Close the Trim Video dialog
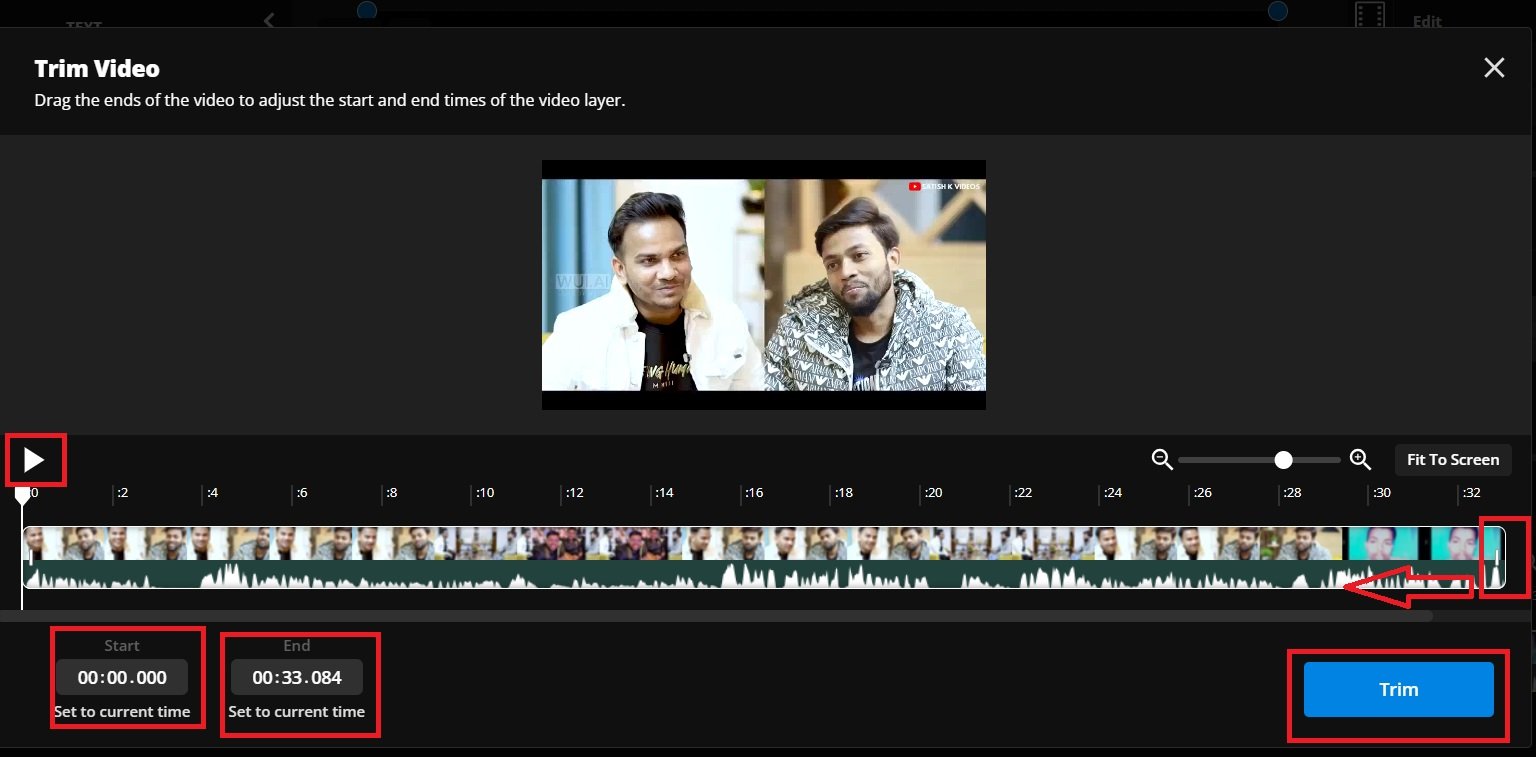Image resolution: width=1536 pixels, height=757 pixels. 1494,67
